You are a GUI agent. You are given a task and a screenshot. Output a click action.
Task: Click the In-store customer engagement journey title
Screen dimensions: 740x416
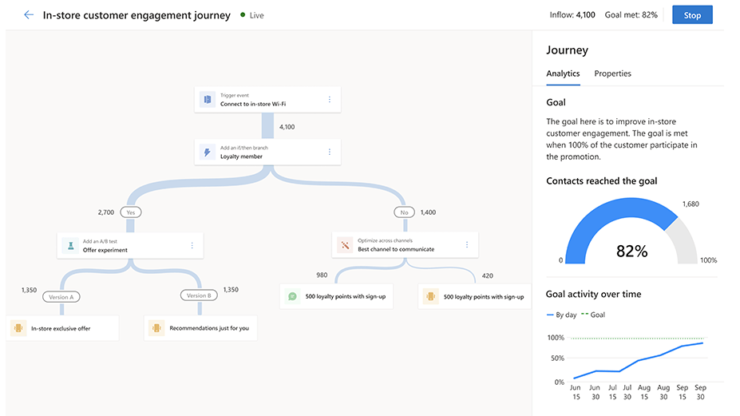coord(136,15)
